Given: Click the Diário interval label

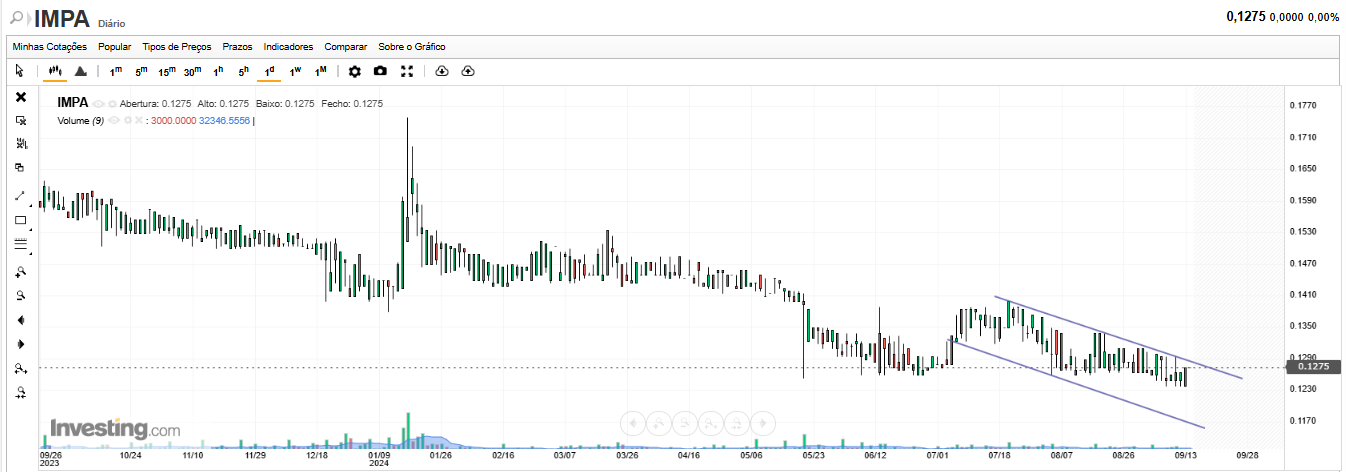Looking at the screenshot, I should tap(112, 22).
